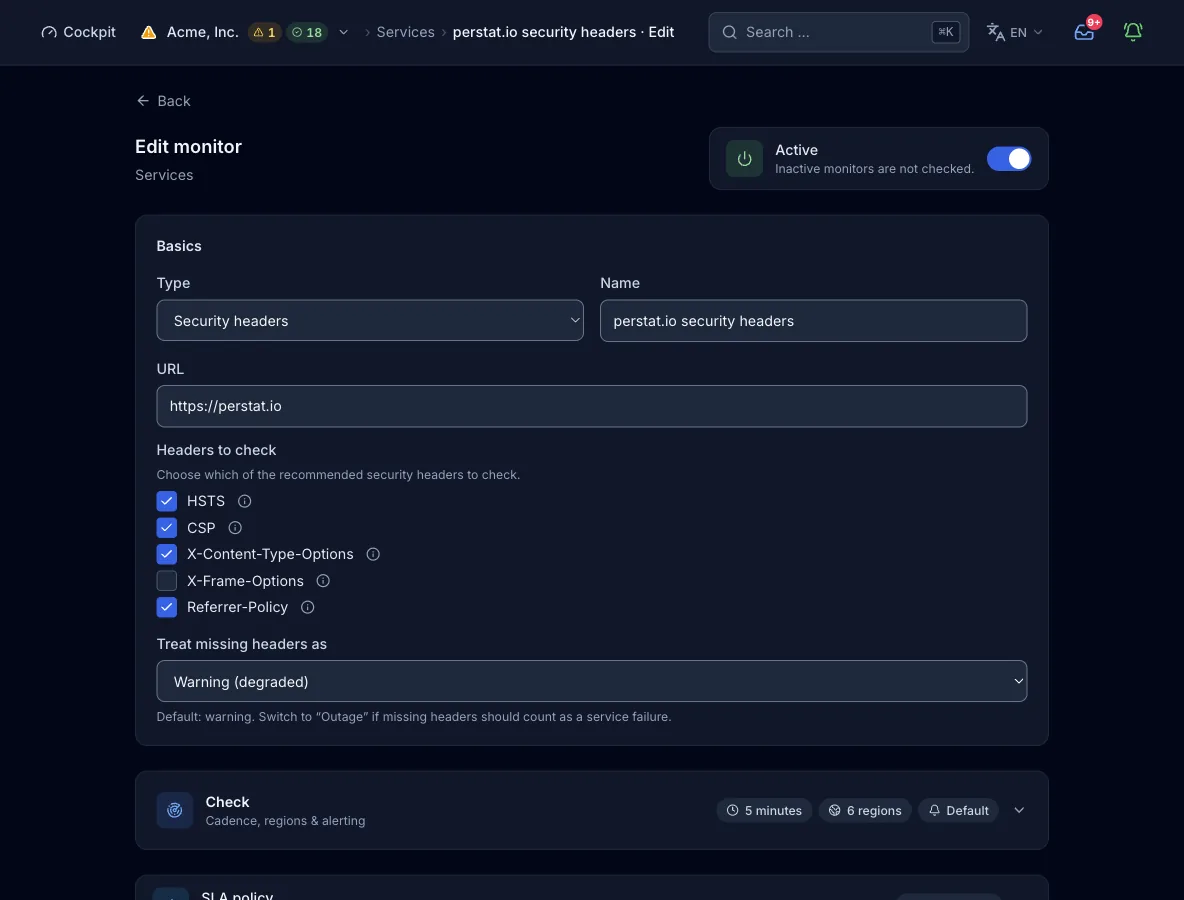Uncheck the Referrer-Policy checkbox
This screenshot has width=1184, height=900.
(167, 607)
